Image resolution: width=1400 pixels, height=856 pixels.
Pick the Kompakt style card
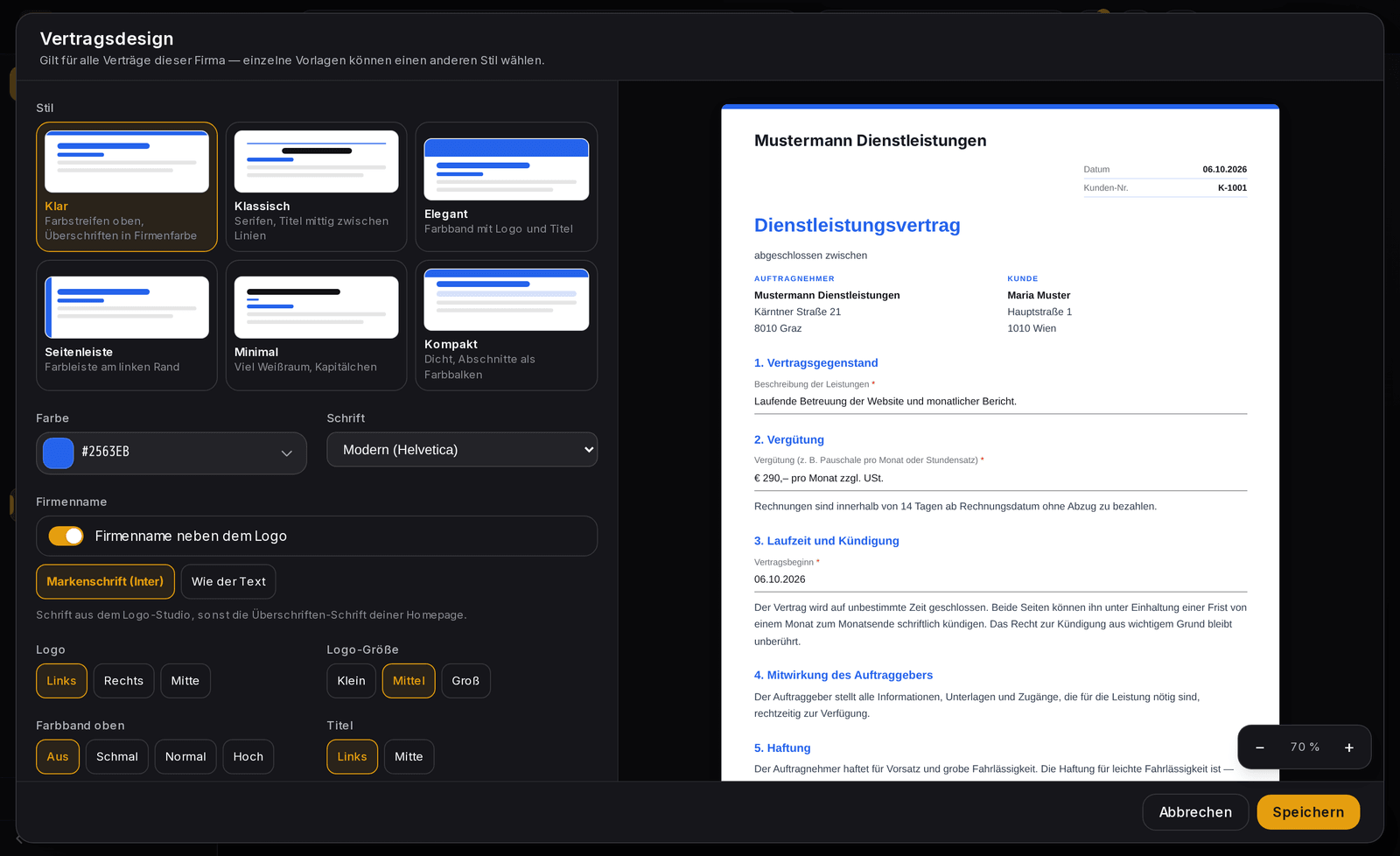507,326
